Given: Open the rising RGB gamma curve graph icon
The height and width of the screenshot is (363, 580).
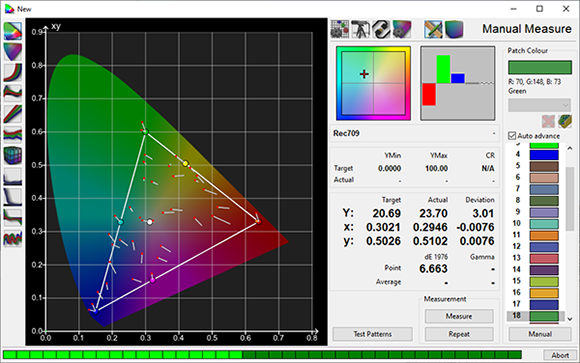Looking at the screenshot, I should coord(13,72).
